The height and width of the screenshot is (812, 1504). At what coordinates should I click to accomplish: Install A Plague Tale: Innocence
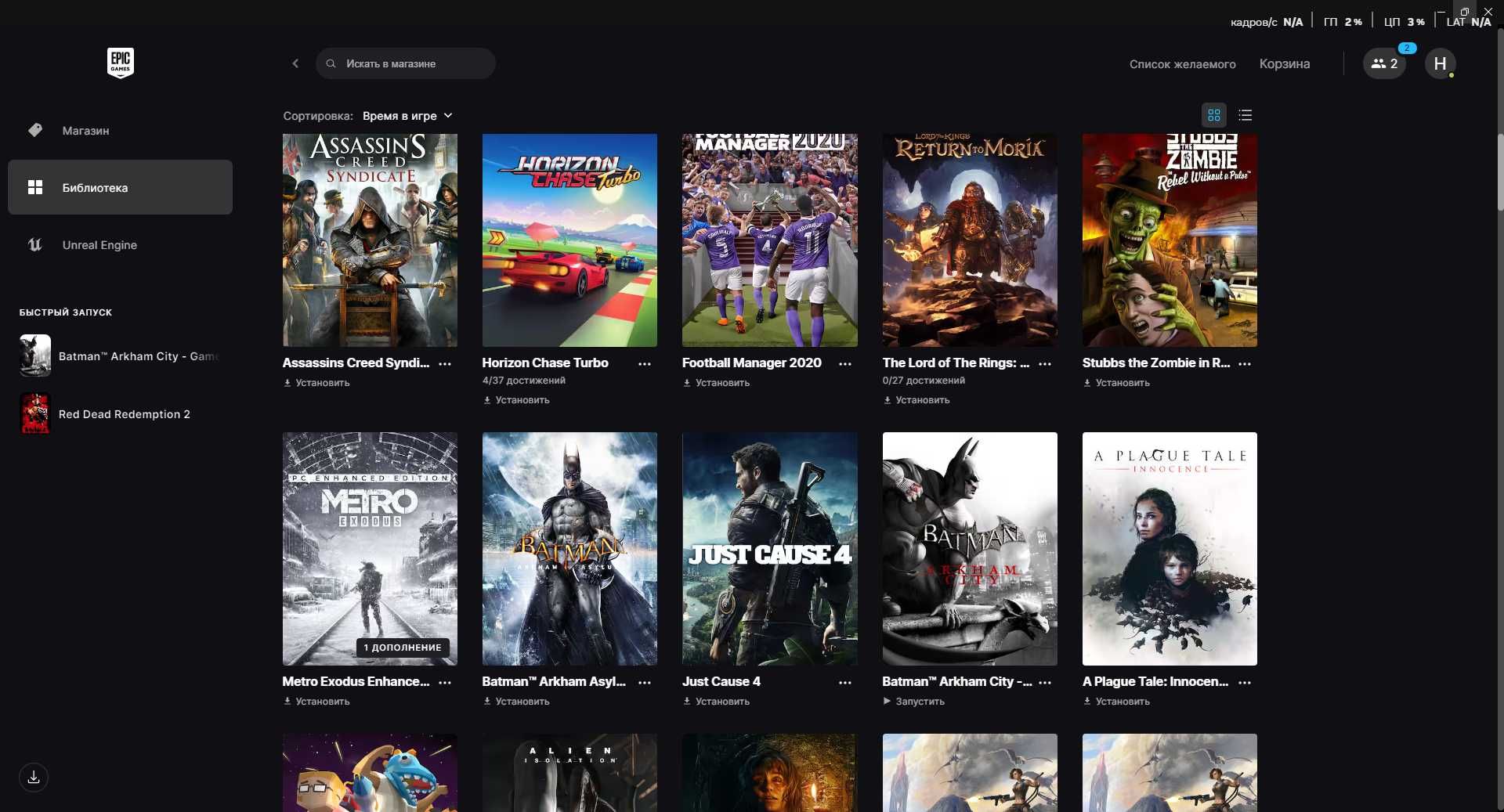pos(1116,702)
